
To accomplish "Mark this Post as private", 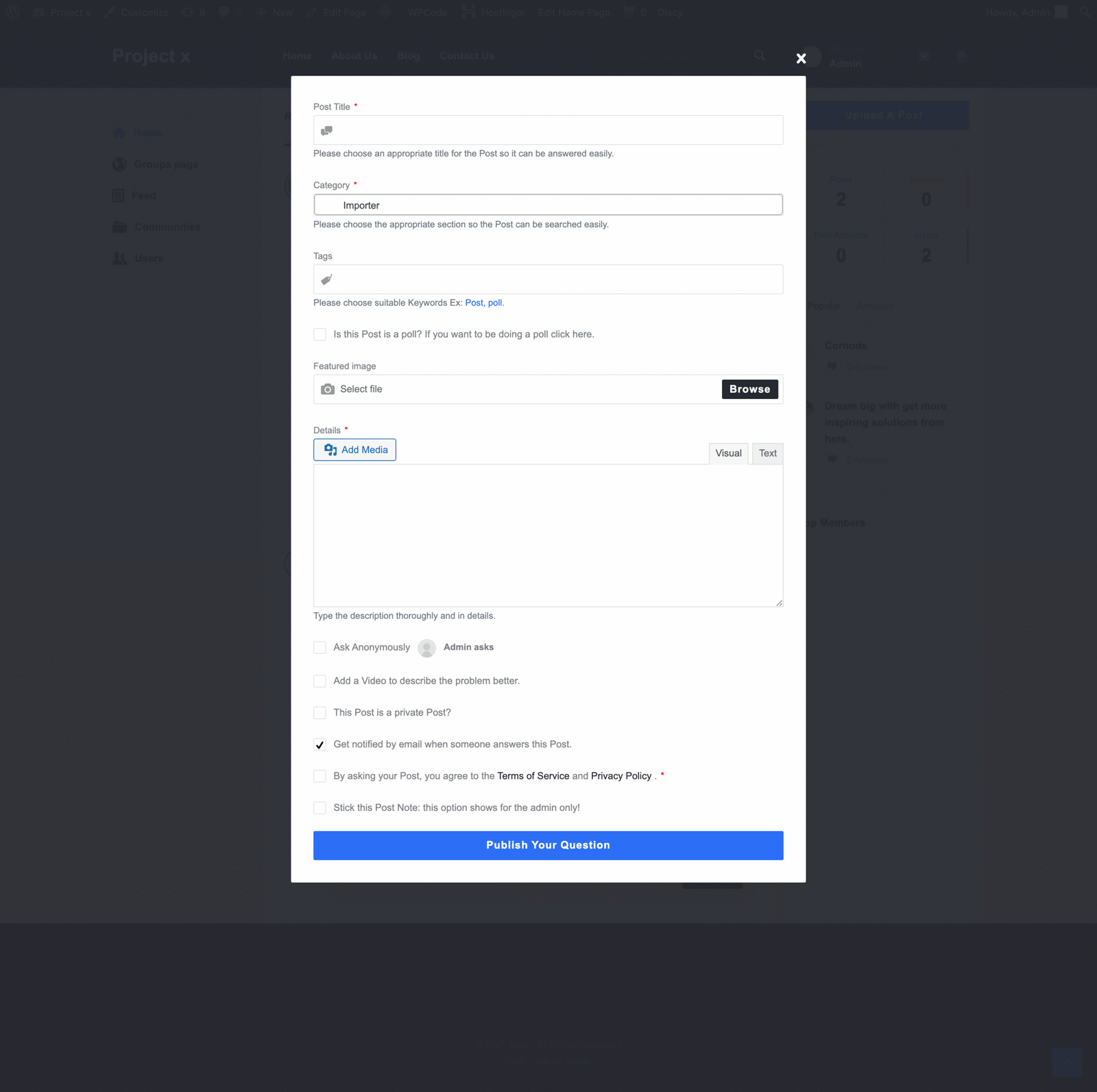I will tap(320, 713).
